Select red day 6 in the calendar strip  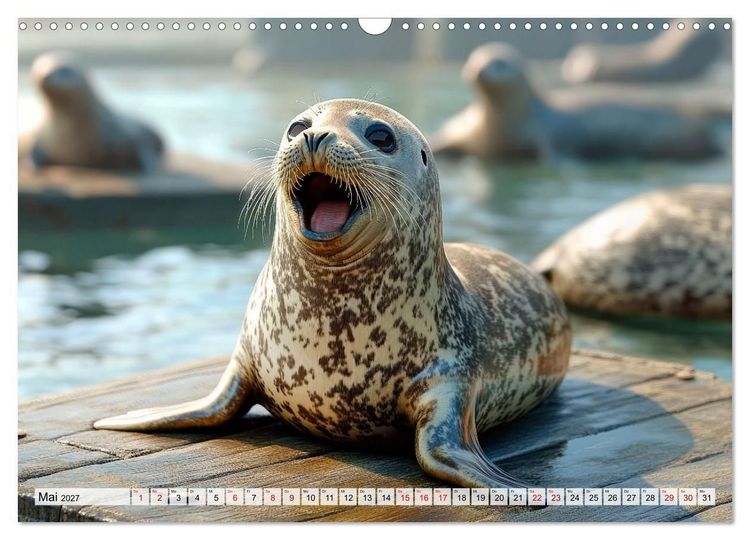click(235, 497)
